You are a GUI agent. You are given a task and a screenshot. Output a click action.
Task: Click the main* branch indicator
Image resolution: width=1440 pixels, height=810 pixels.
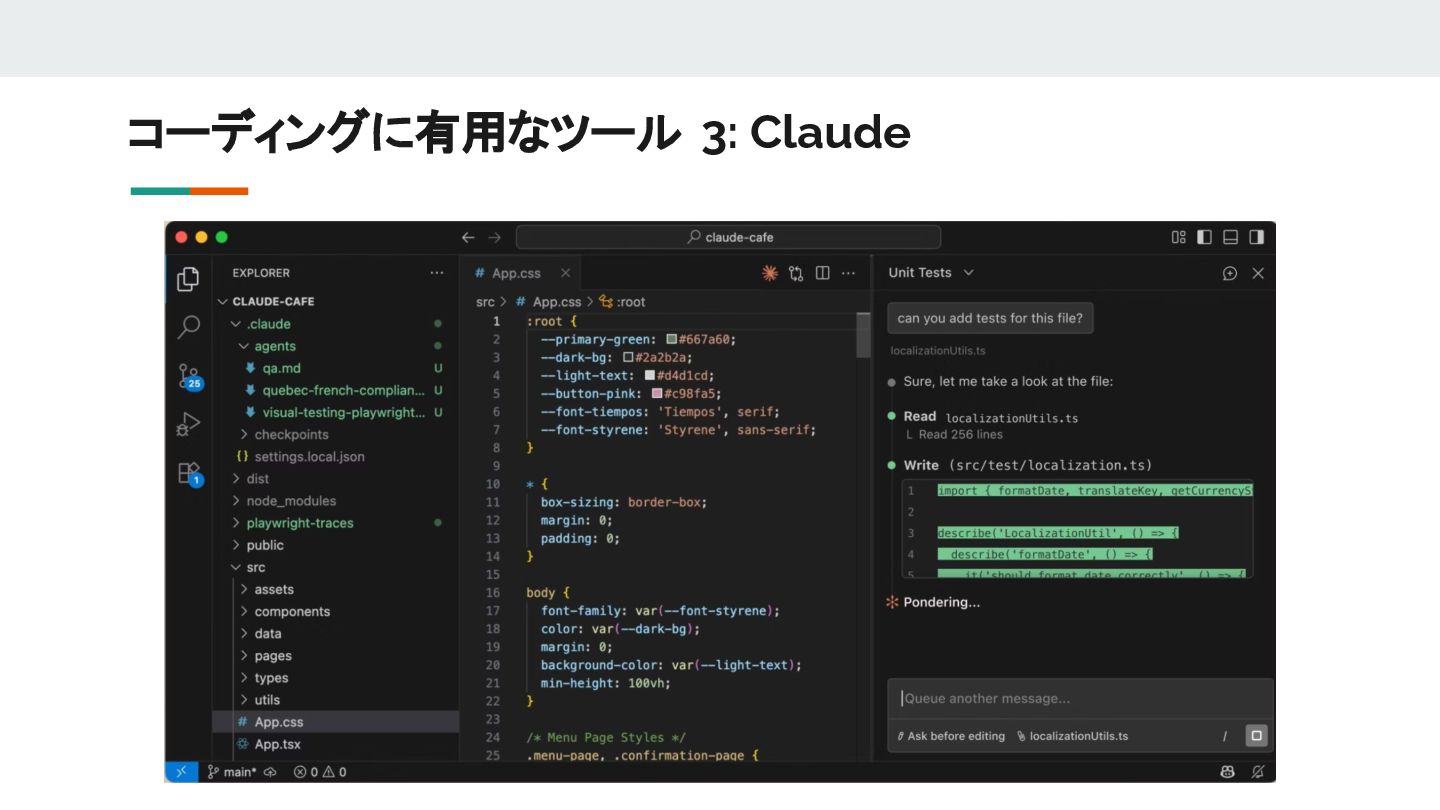[231, 772]
